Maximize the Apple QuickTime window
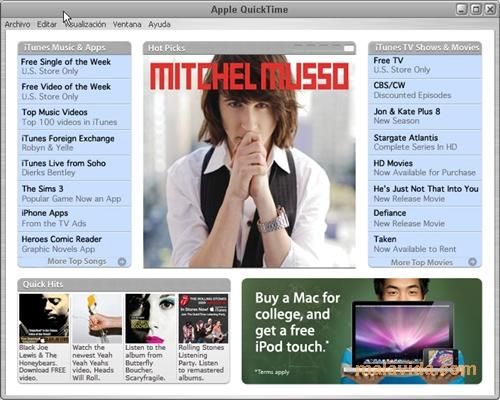 476,9
